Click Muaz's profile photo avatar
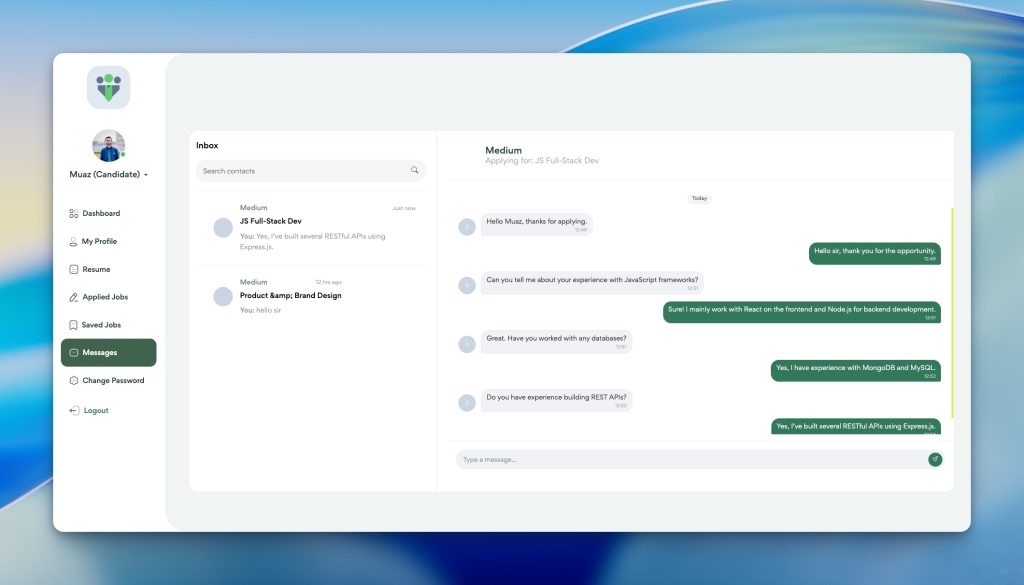This screenshot has height=585, width=1024. click(x=108, y=146)
